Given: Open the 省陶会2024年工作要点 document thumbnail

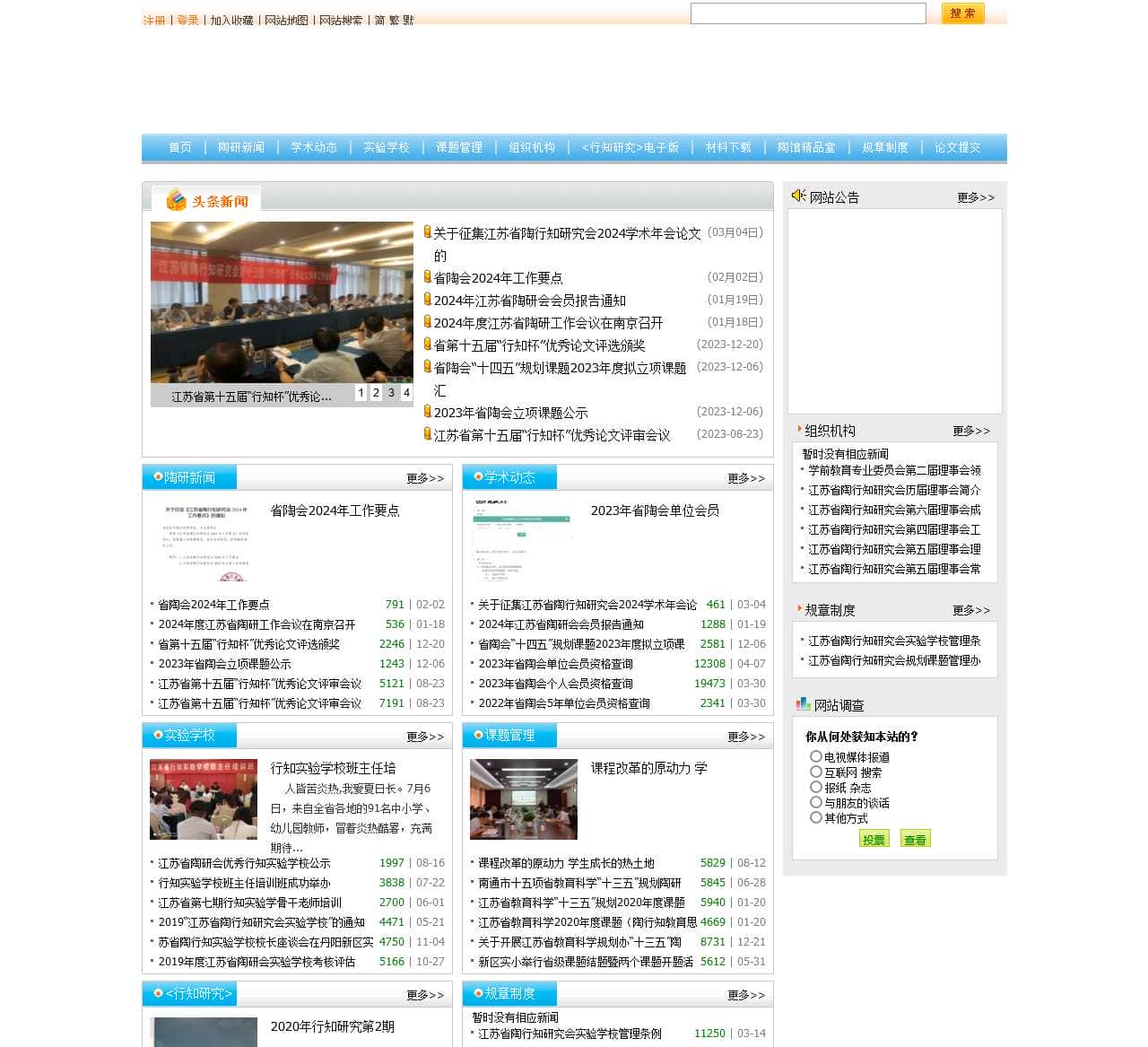Looking at the screenshot, I should point(204,541).
